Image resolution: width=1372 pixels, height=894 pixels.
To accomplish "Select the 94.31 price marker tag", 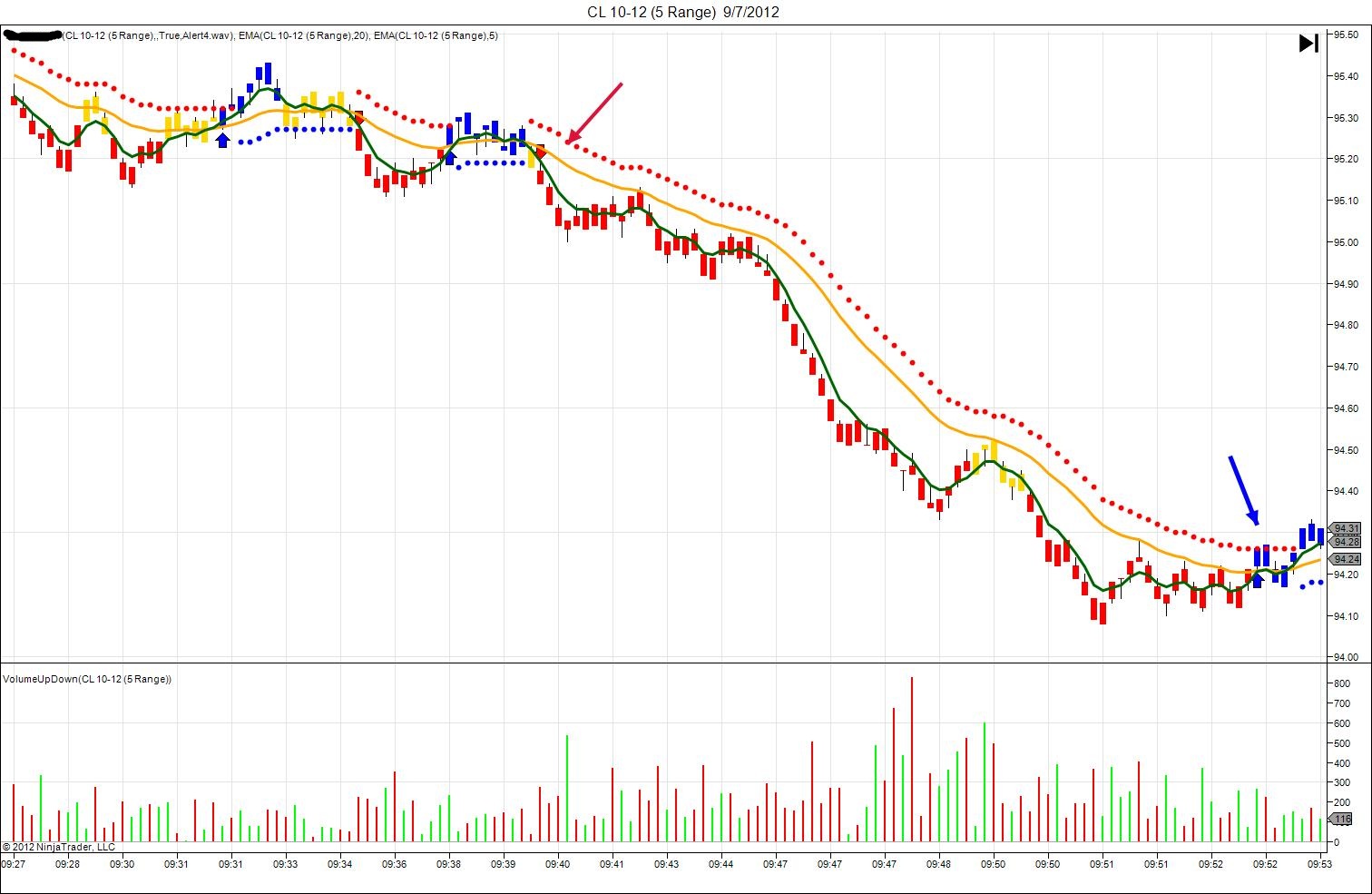I will pyautogui.click(x=1345, y=528).
